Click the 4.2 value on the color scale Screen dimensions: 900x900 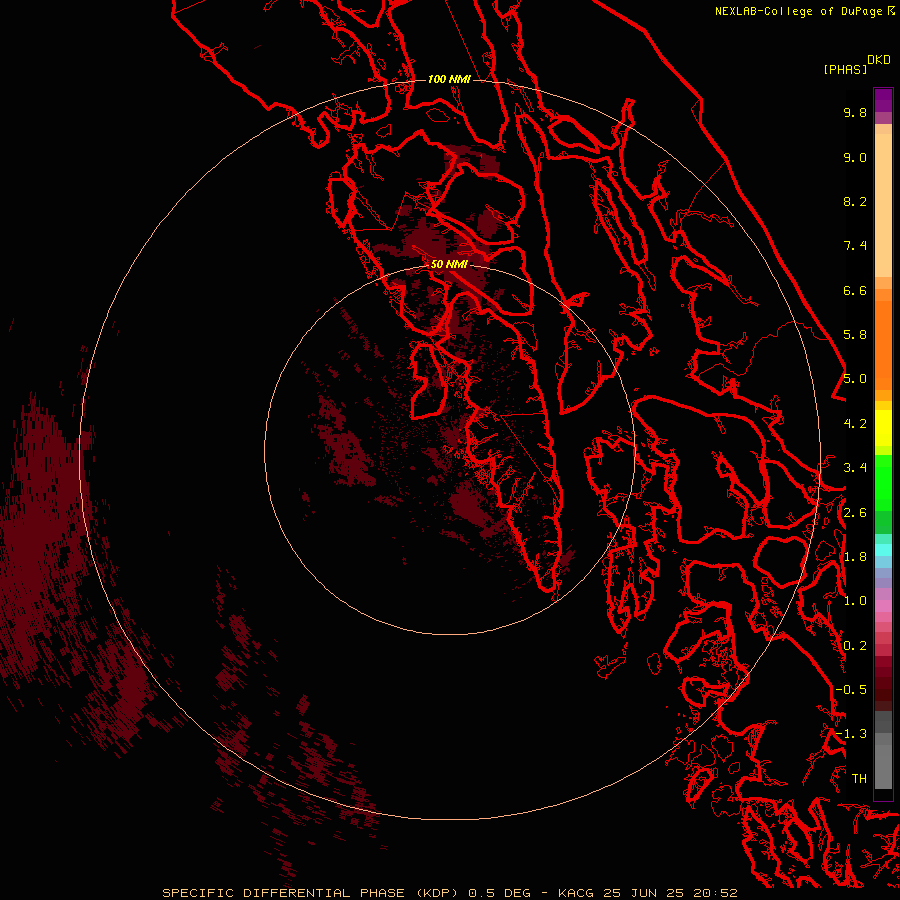click(855, 424)
